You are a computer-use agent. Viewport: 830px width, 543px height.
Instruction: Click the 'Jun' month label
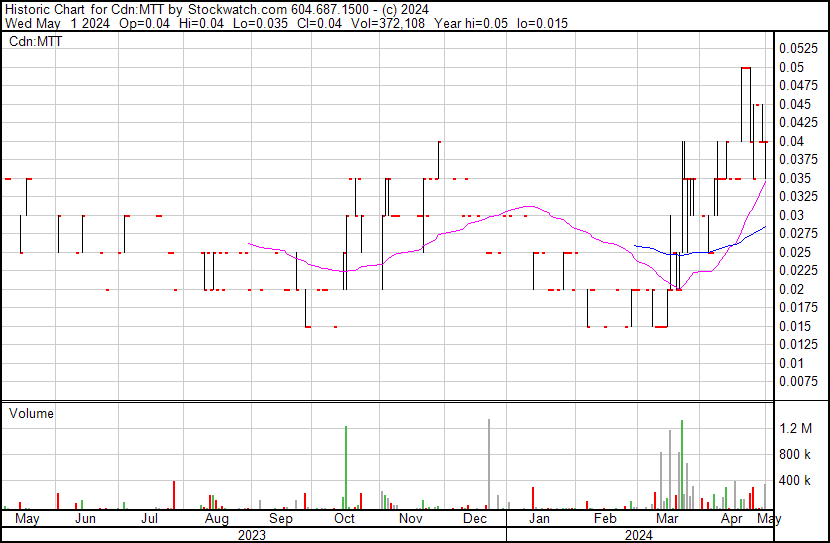click(x=85, y=518)
